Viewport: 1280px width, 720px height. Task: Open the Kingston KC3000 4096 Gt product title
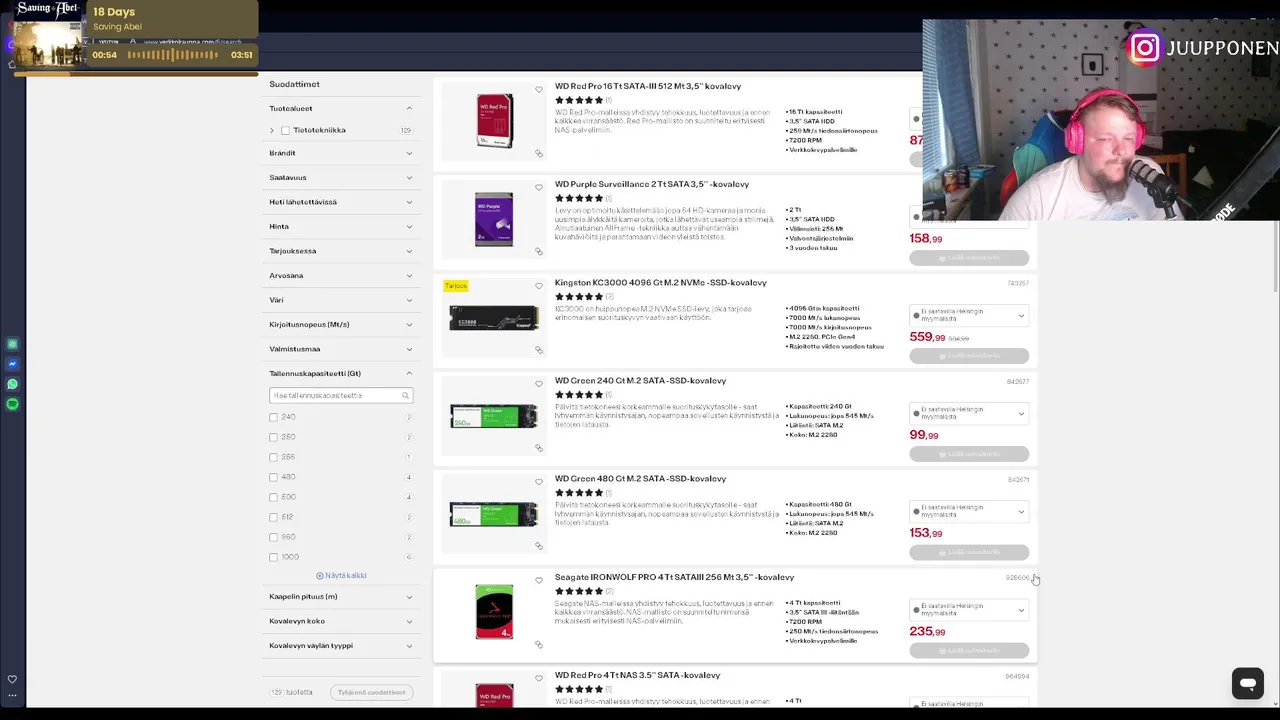661,282
